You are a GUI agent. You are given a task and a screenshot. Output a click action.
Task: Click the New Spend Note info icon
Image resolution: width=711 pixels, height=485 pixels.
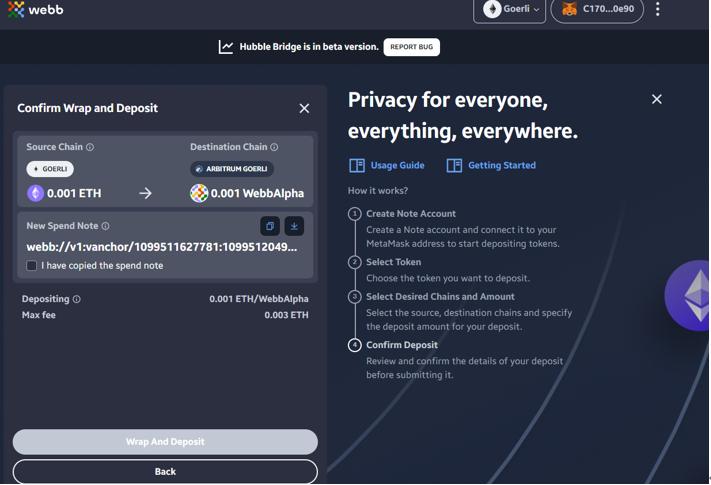click(x=105, y=226)
